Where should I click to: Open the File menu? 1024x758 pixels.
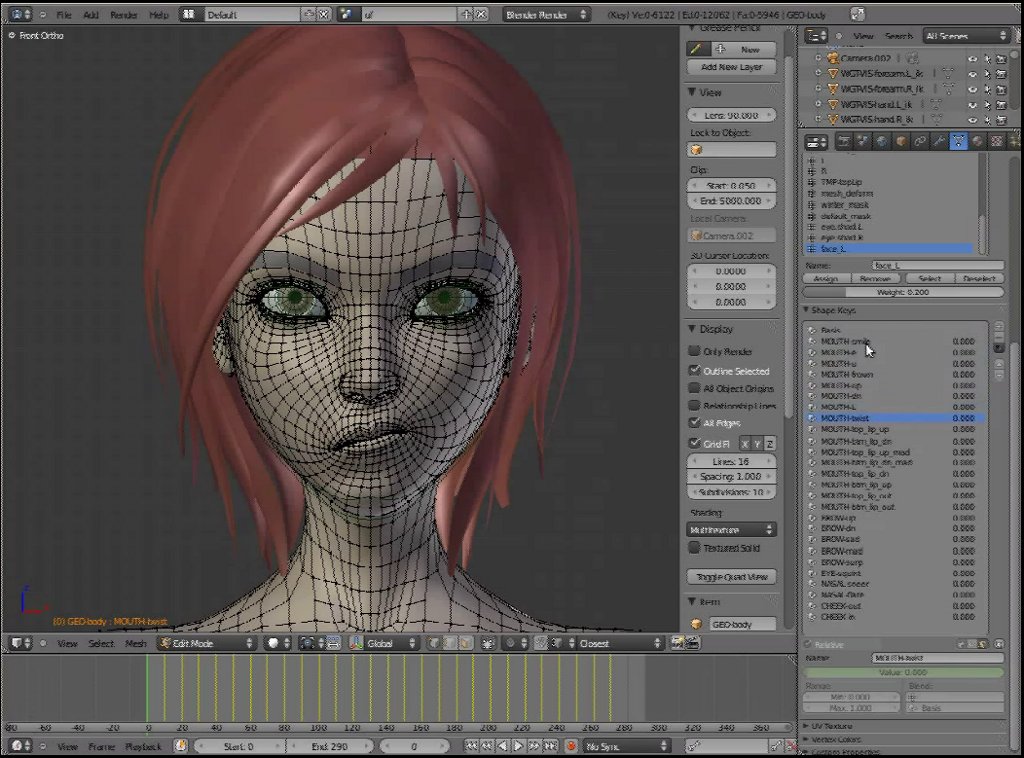[x=64, y=15]
